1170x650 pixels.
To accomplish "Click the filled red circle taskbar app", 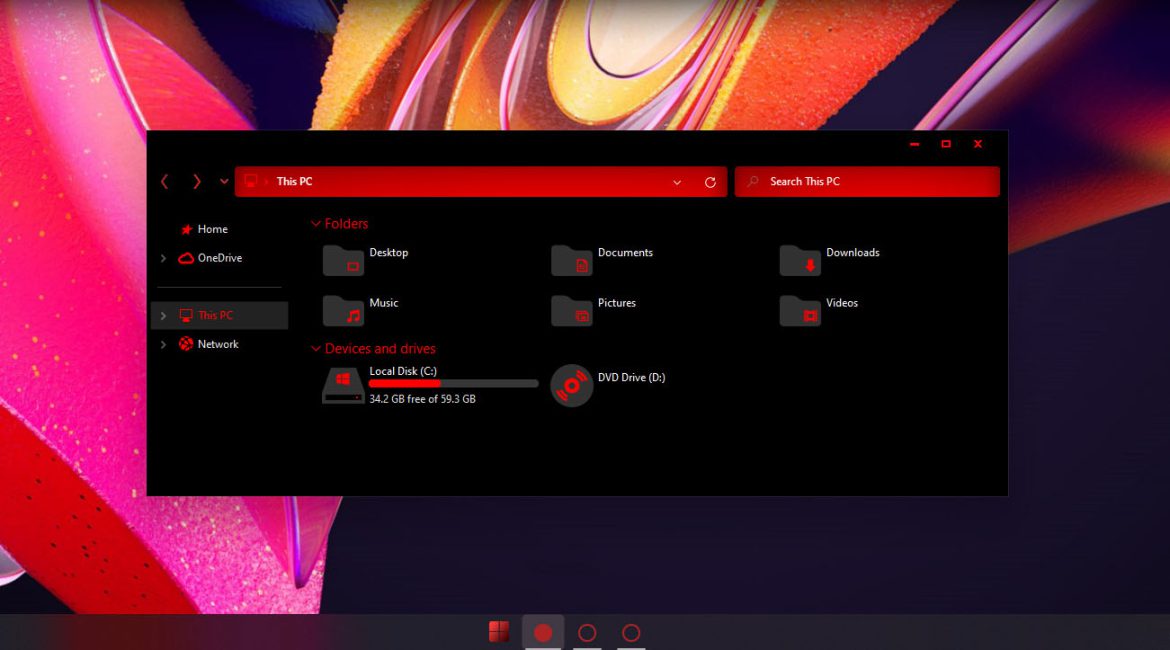I will 543,633.
